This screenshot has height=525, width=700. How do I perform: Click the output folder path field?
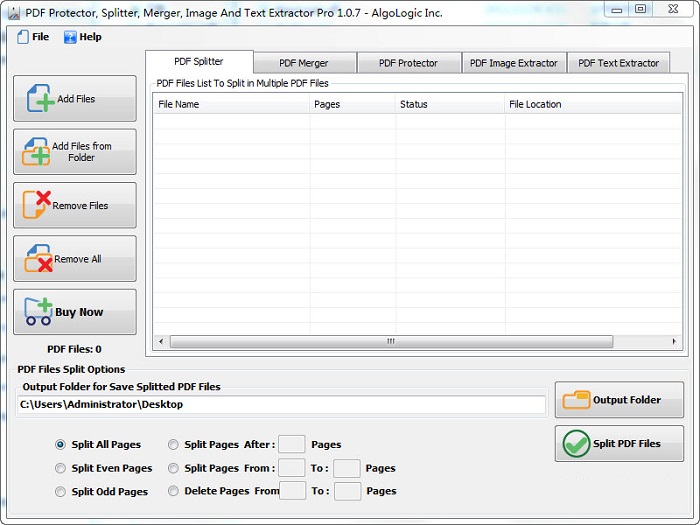(282, 405)
